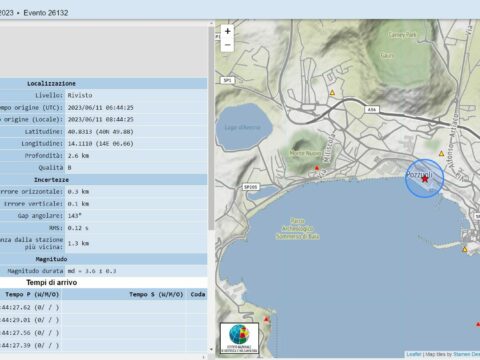The width and height of the screenshot is (480, 360).
Task: Click the arrival time row 44:27.39
Action: click(30, 345)
